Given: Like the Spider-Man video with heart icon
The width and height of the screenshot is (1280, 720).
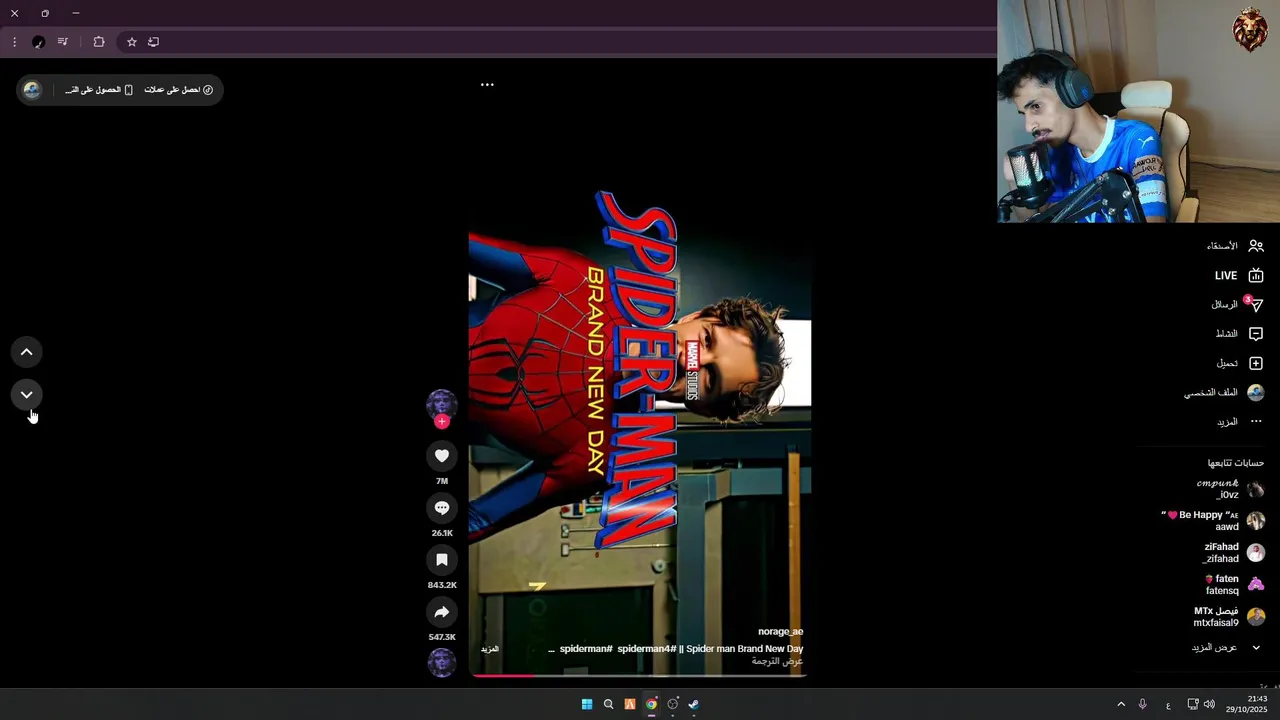Looking at the screenshot, I should [441, 456].
